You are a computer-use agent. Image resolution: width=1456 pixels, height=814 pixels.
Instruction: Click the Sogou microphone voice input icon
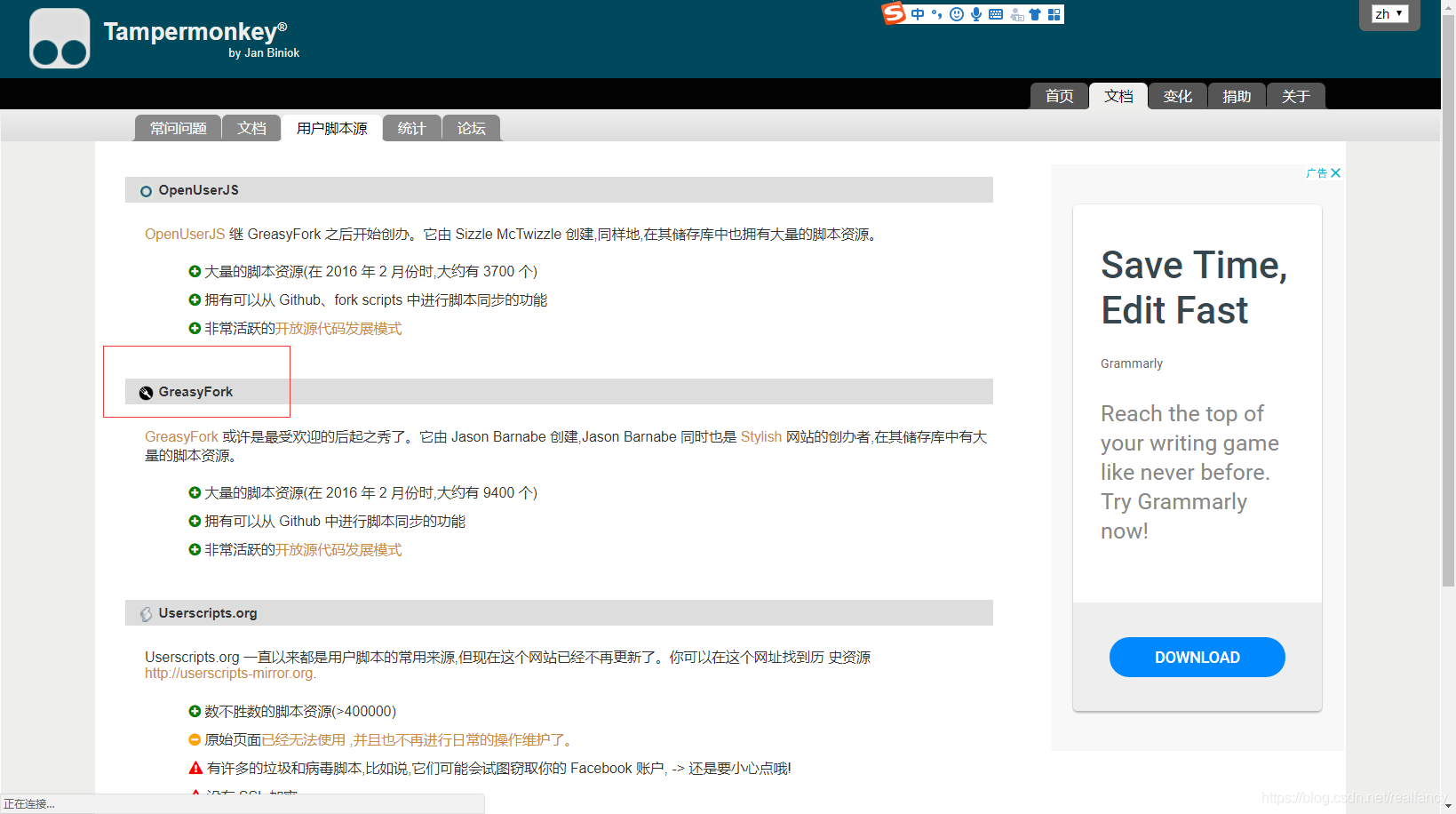[976, 14]
